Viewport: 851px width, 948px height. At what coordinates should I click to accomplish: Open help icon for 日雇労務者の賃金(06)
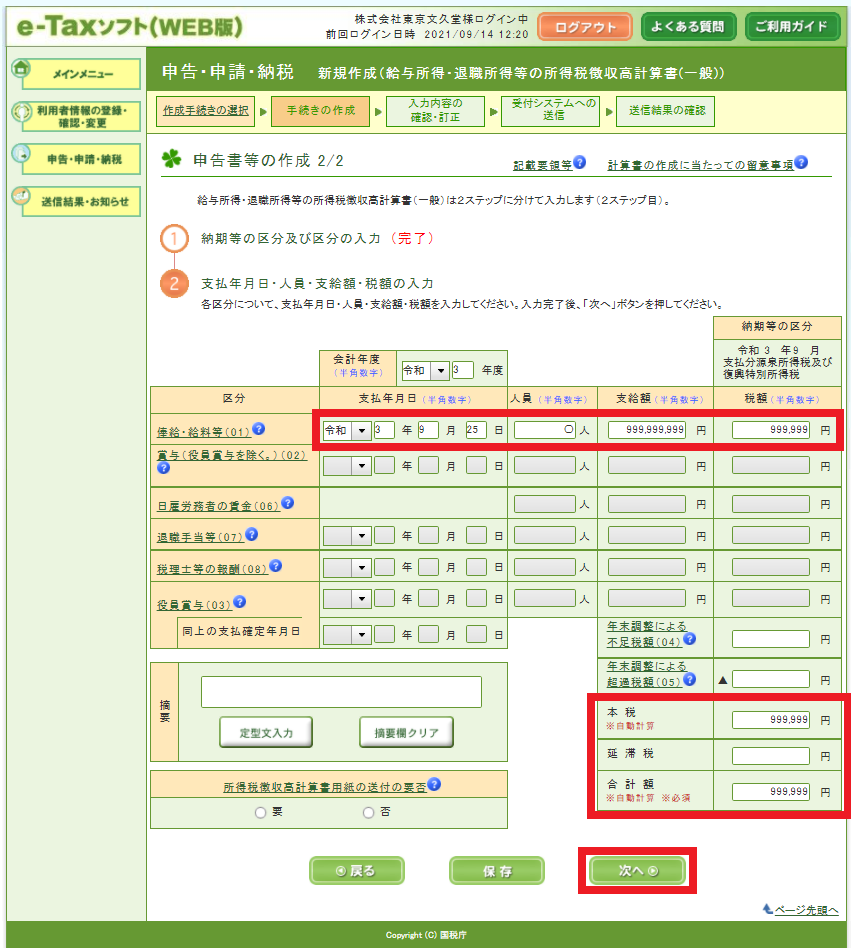click(x=287, y=502)
